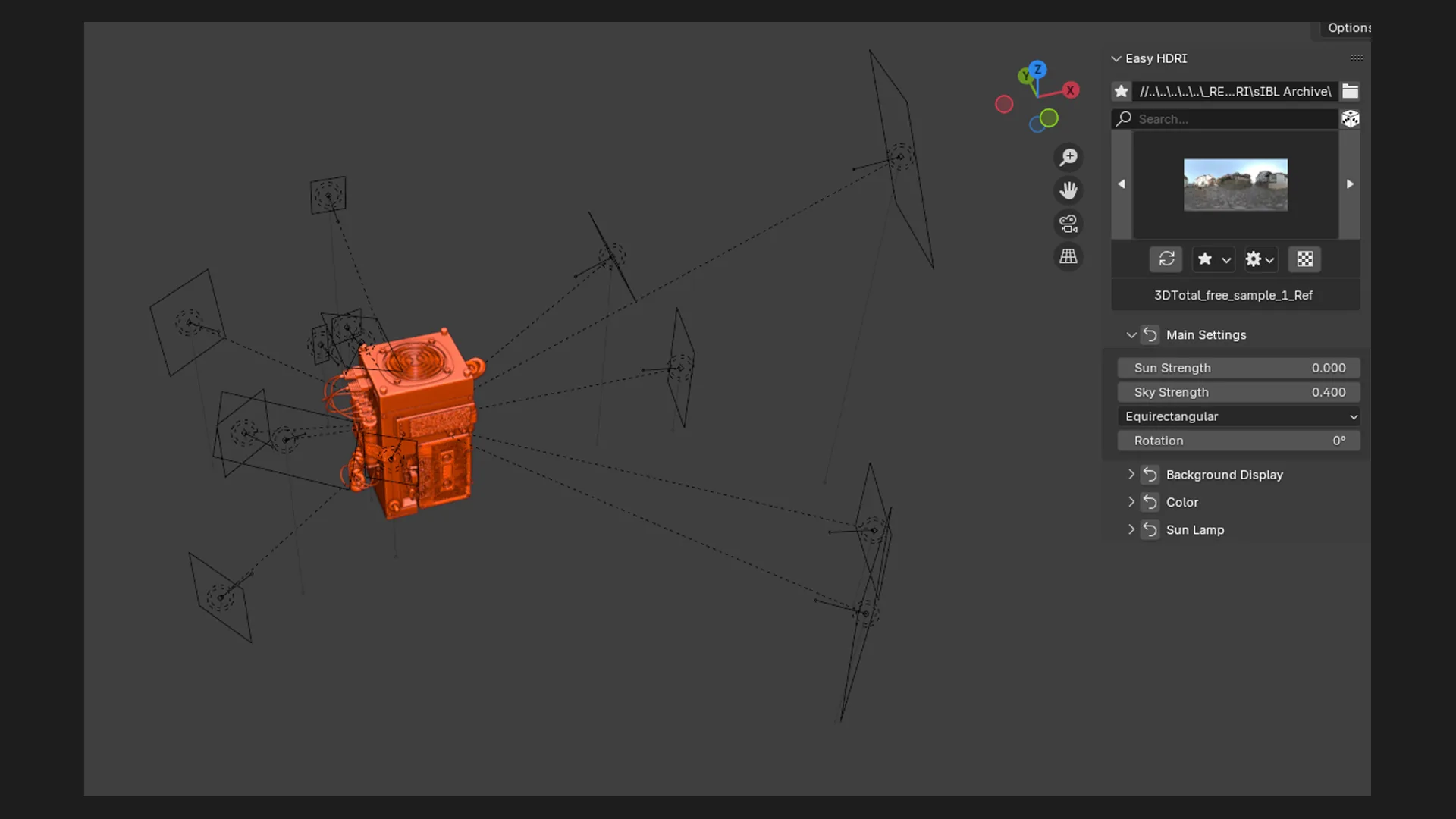Reset Main Settings with its undo icon
Image resolution: width=1456 pixels, height=819 pixels.
click(1150, 334)
